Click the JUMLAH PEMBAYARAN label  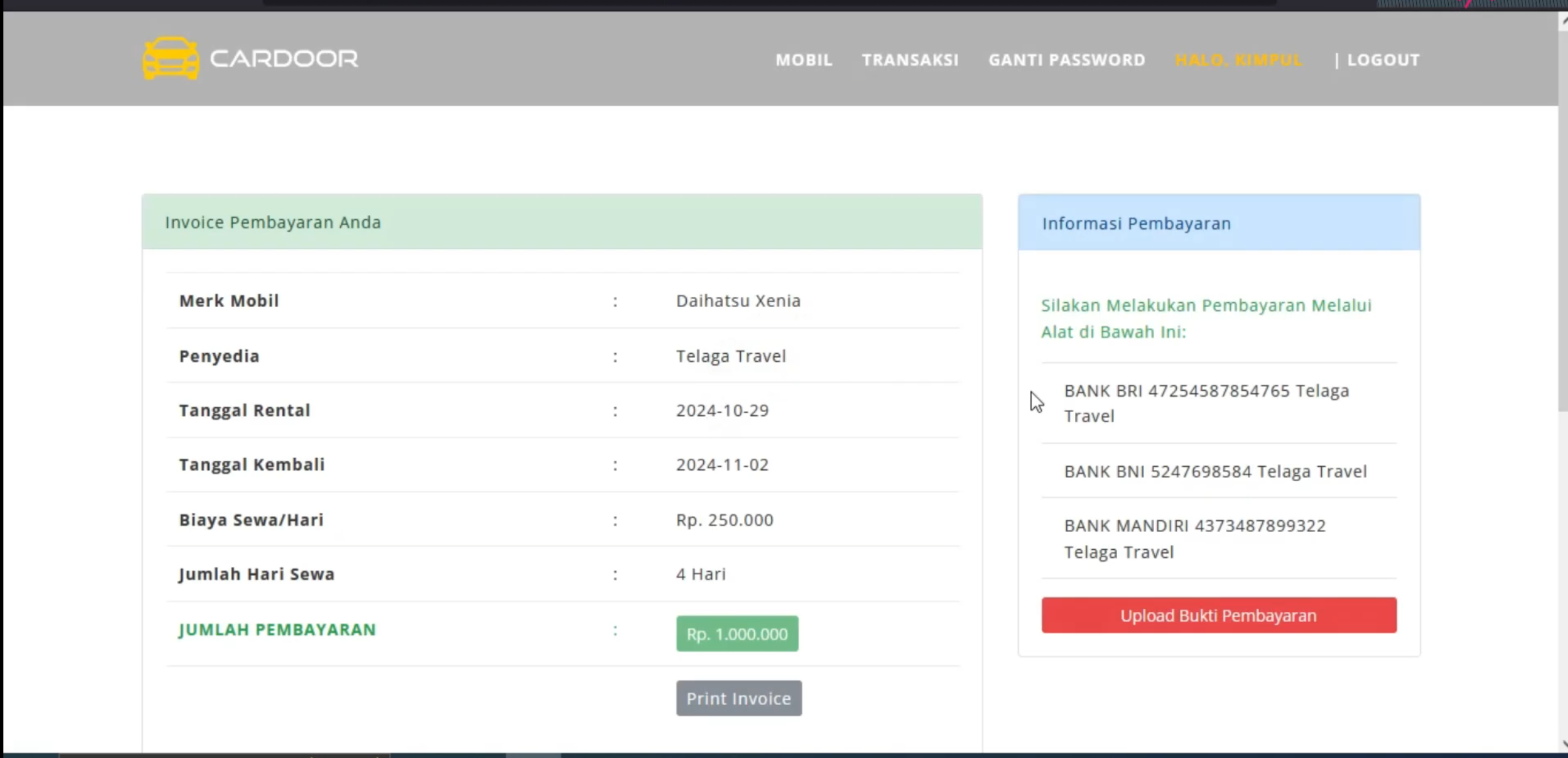tap(277, 629)
